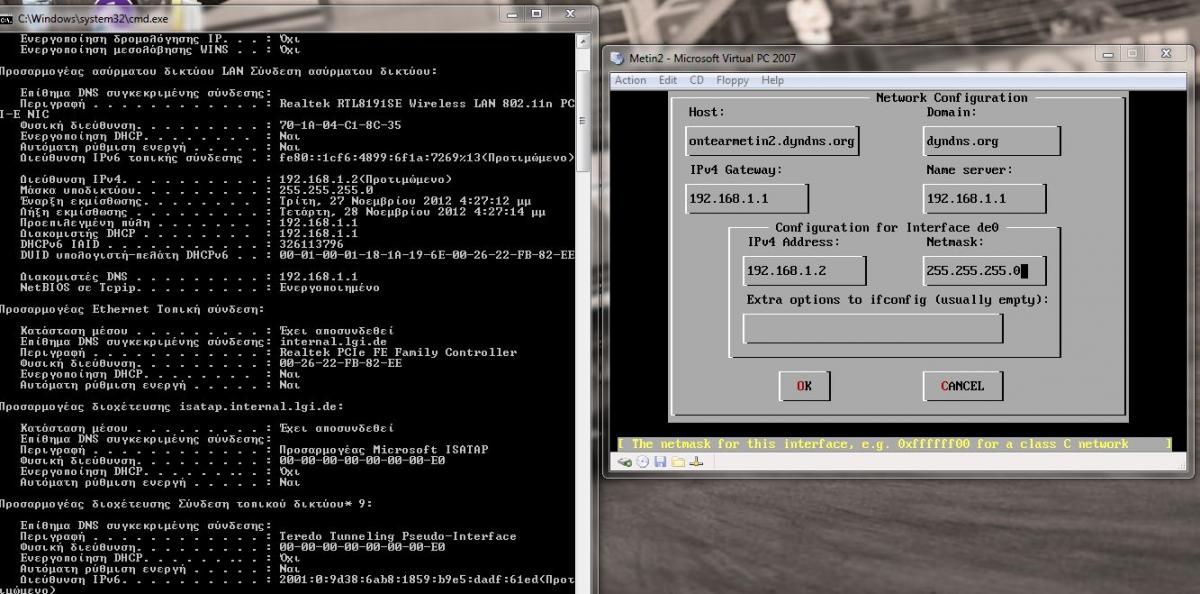This screenshot has width=1200, height=594.
Task: Open the CD menu in Virtual PC
Action: [x=697, y=80]
